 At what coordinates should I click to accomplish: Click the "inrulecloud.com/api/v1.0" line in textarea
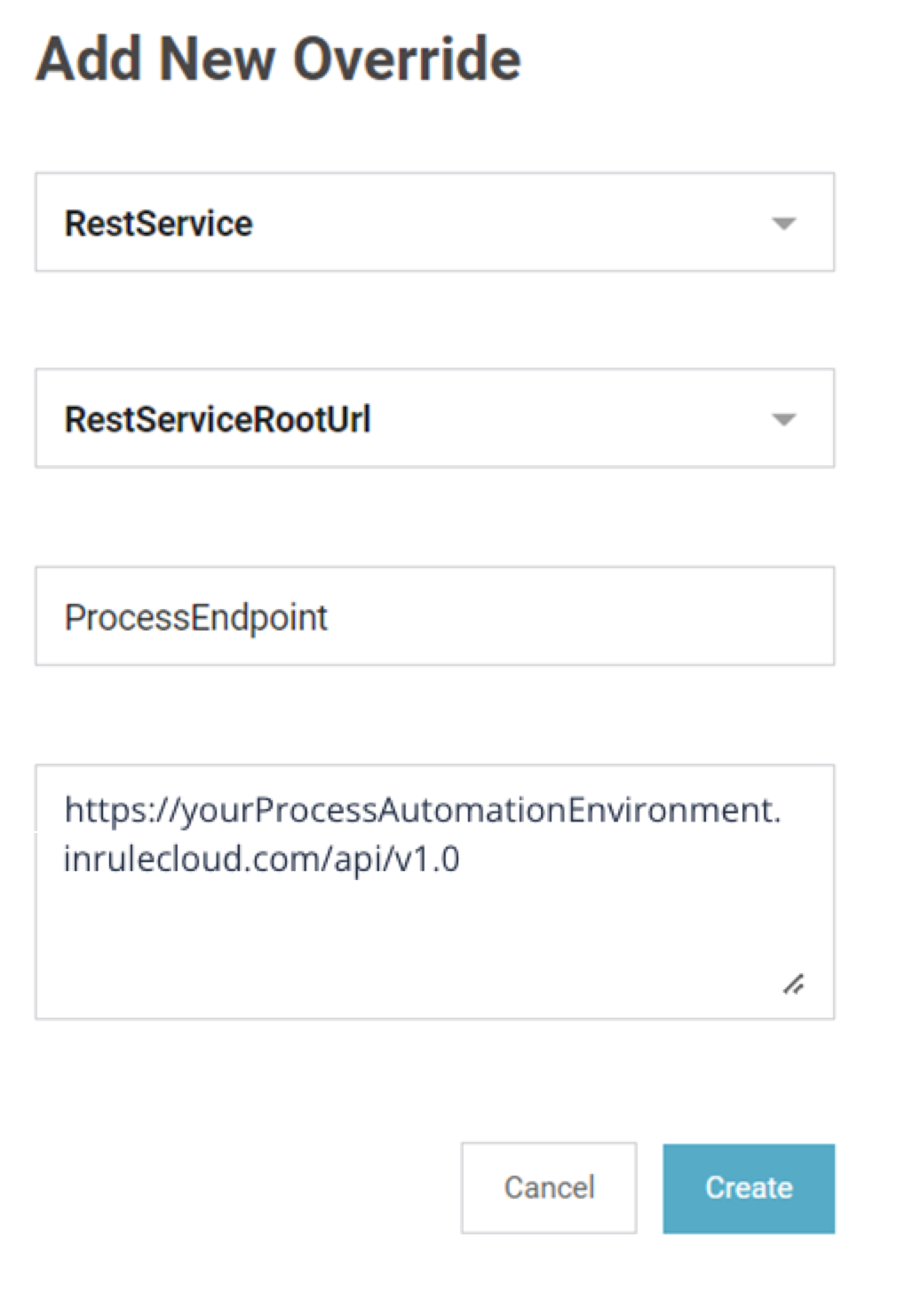(262, 860)
